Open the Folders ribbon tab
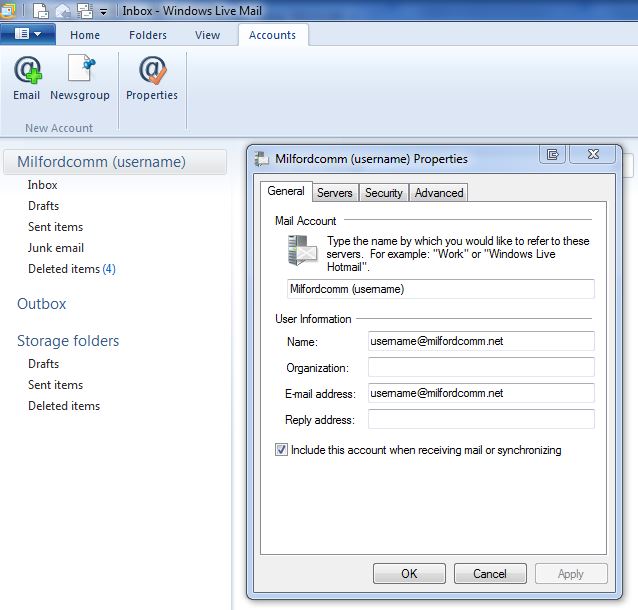The height and width of the screenshot is (610, 638). (148, 35)
